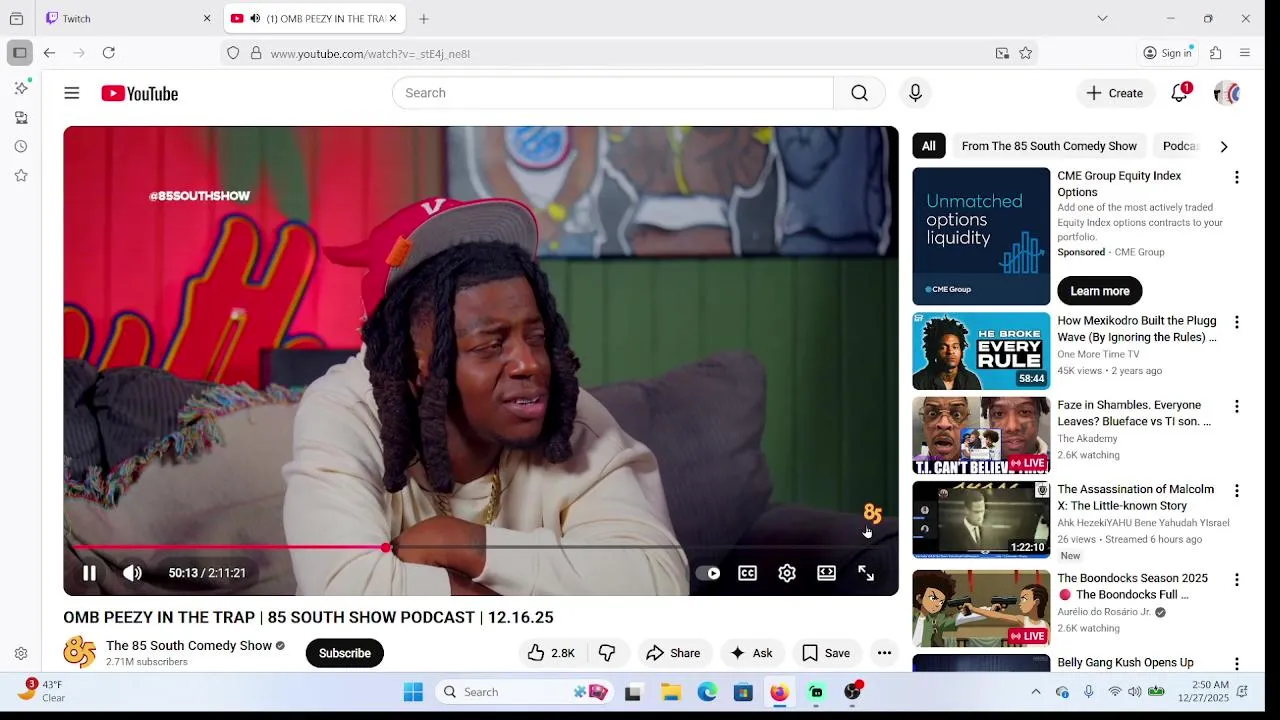Select From The 85 South Comedy Show chip
The image size is (1280, 720).
click(1049, 146)
